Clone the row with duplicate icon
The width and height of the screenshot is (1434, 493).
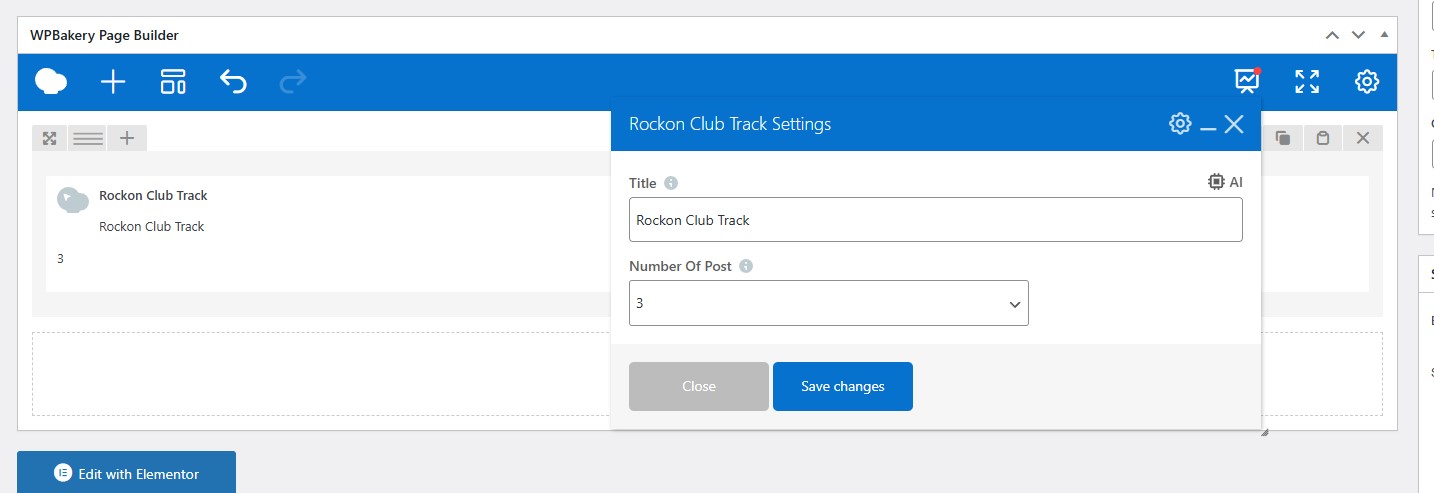pos(1283,138)
